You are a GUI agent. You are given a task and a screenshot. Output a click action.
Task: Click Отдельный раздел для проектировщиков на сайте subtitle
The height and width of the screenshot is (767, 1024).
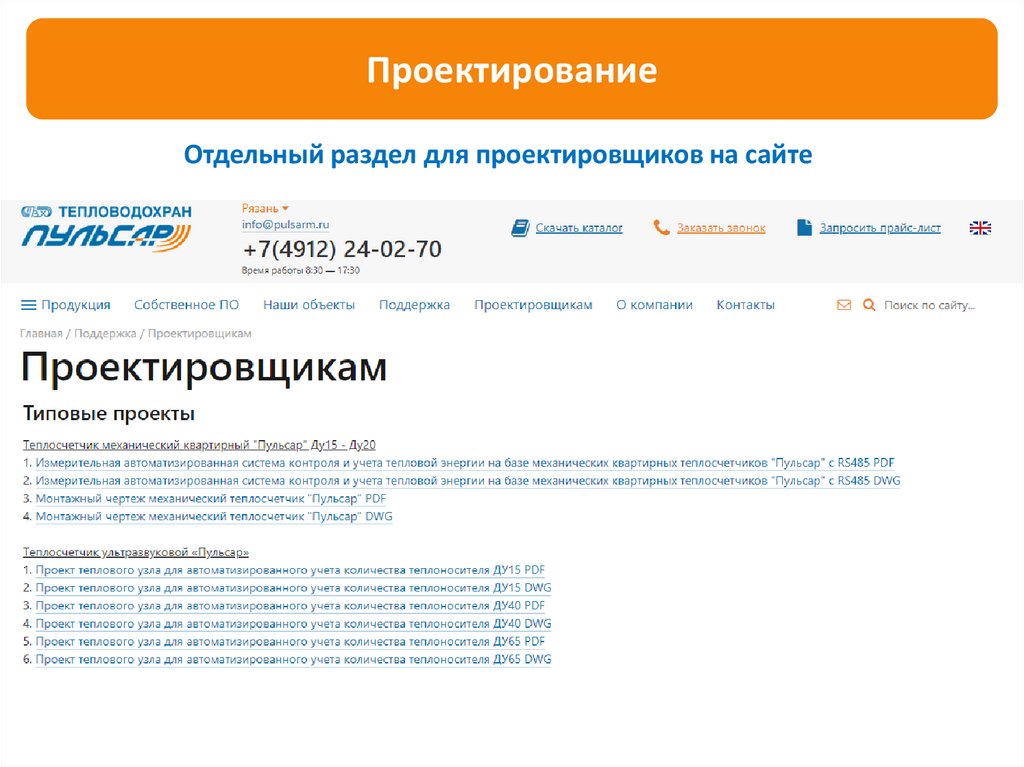[x=498, y=155]
